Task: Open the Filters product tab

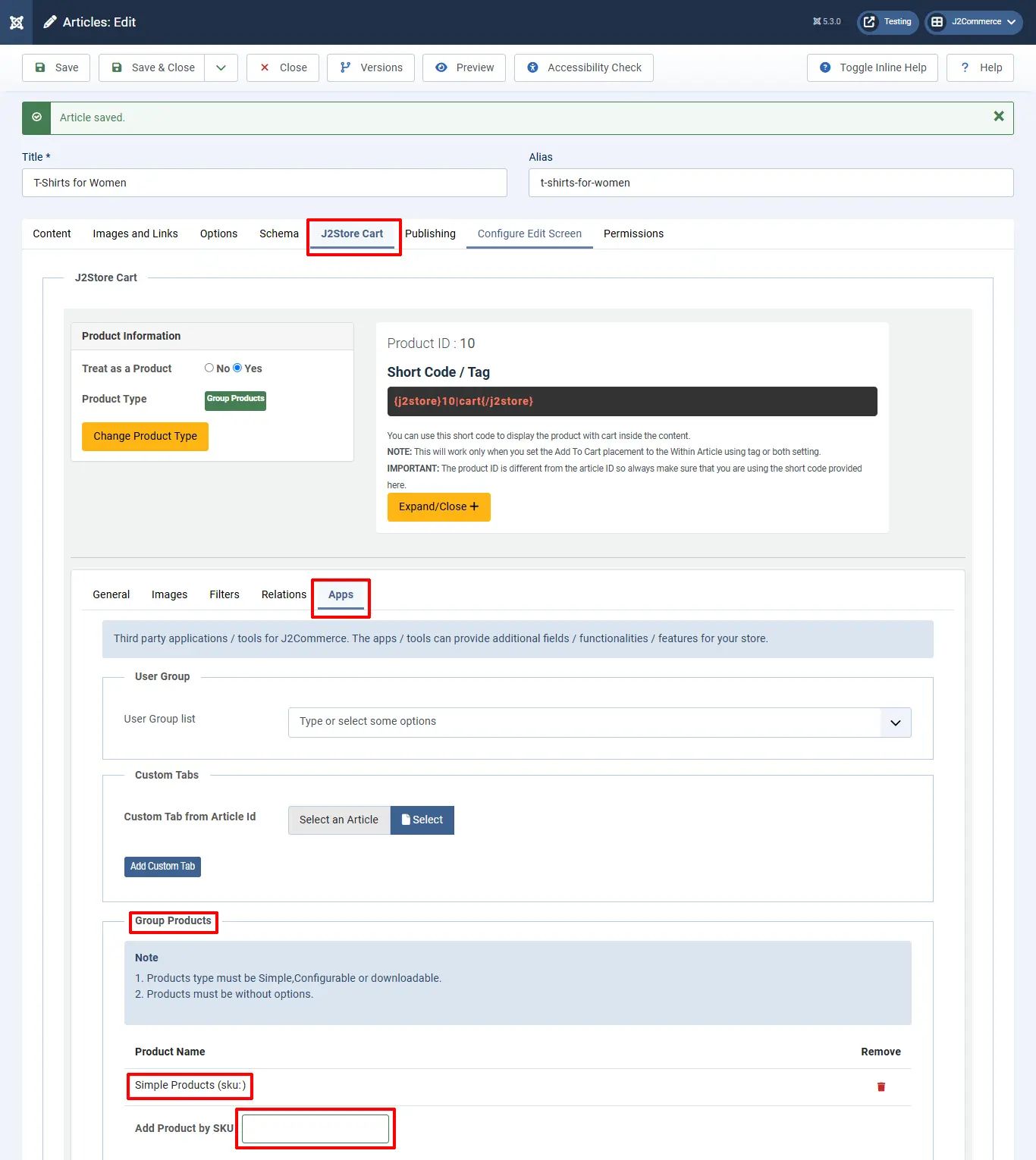Action: (x=224, y=594)
